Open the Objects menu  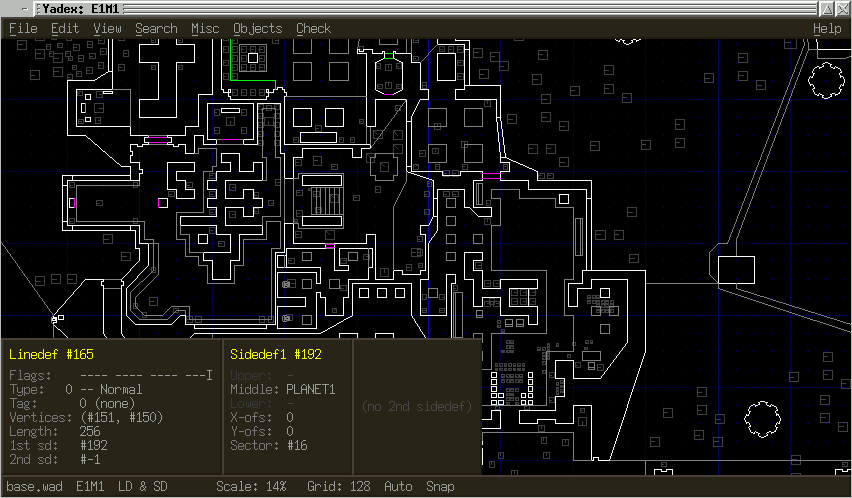click(x=258, y=29)
